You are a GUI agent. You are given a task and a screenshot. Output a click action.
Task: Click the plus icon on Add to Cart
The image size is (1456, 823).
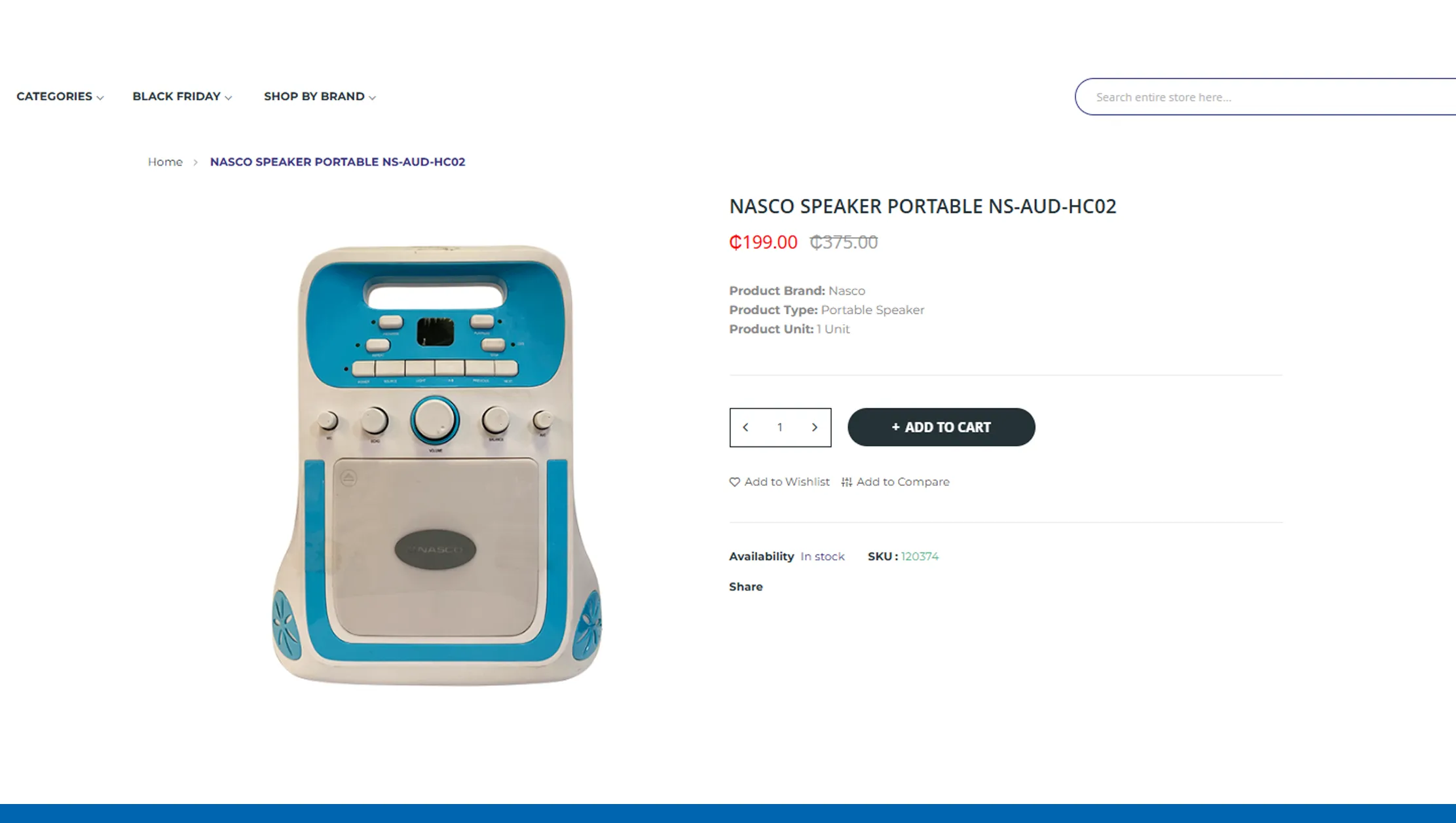(x=895, y=427)
